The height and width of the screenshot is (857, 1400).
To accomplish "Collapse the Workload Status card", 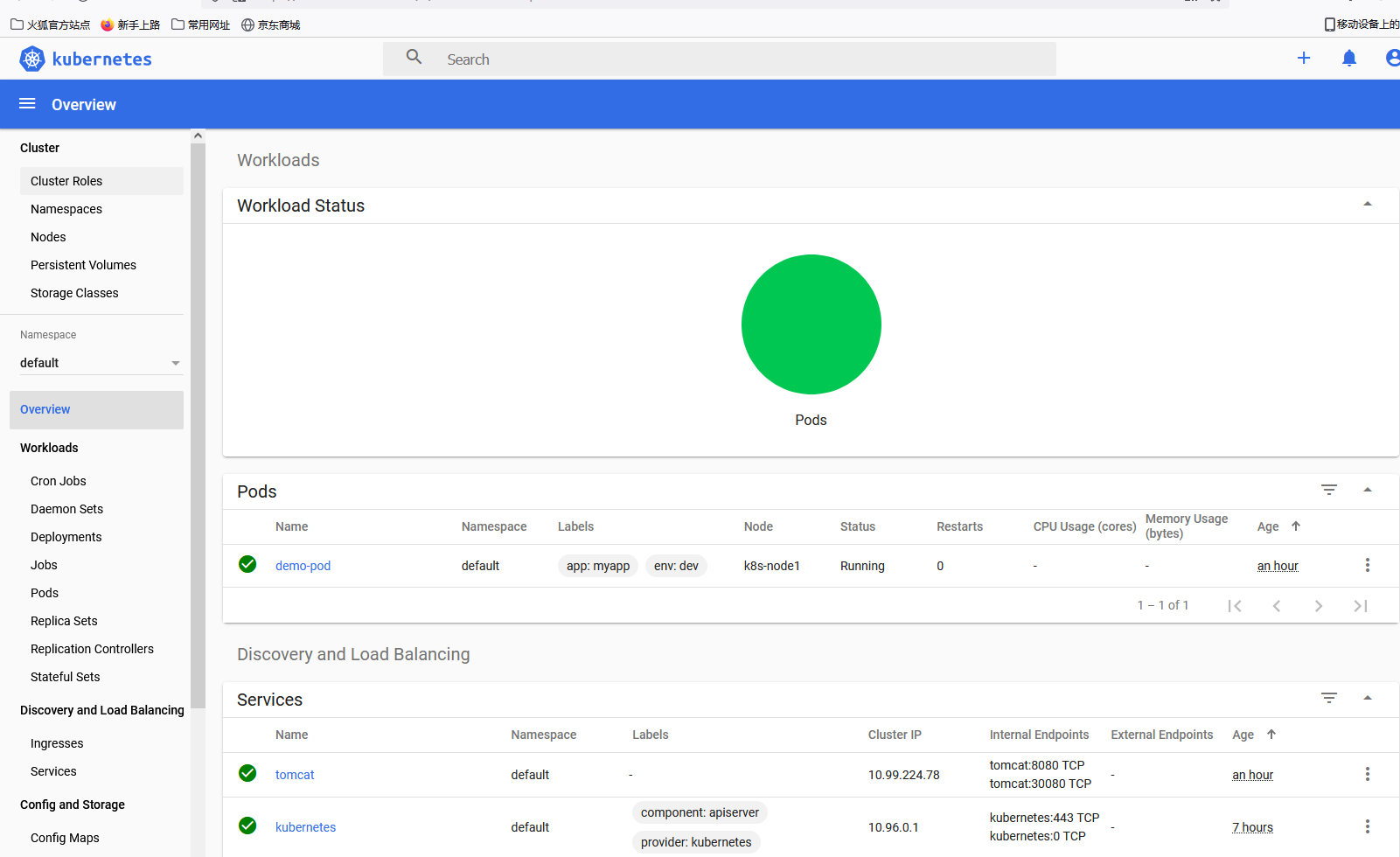I will 1368,205.
